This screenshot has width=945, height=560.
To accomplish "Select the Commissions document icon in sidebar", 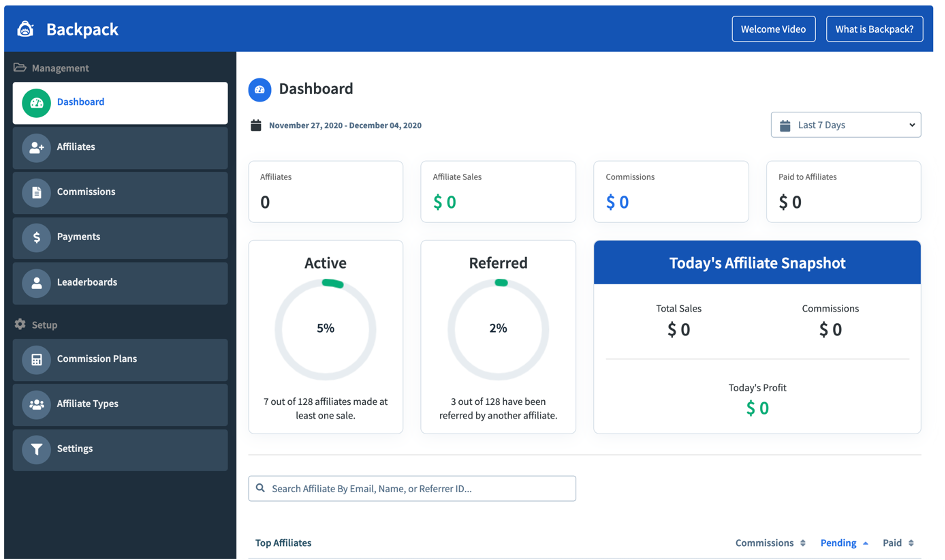I will pos(36,192).
